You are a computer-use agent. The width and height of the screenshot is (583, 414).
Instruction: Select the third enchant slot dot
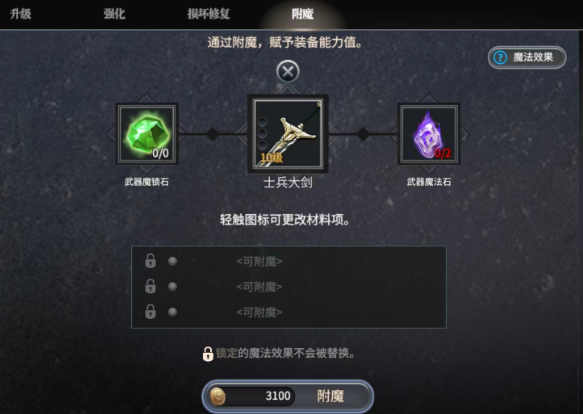click(172, 312)
